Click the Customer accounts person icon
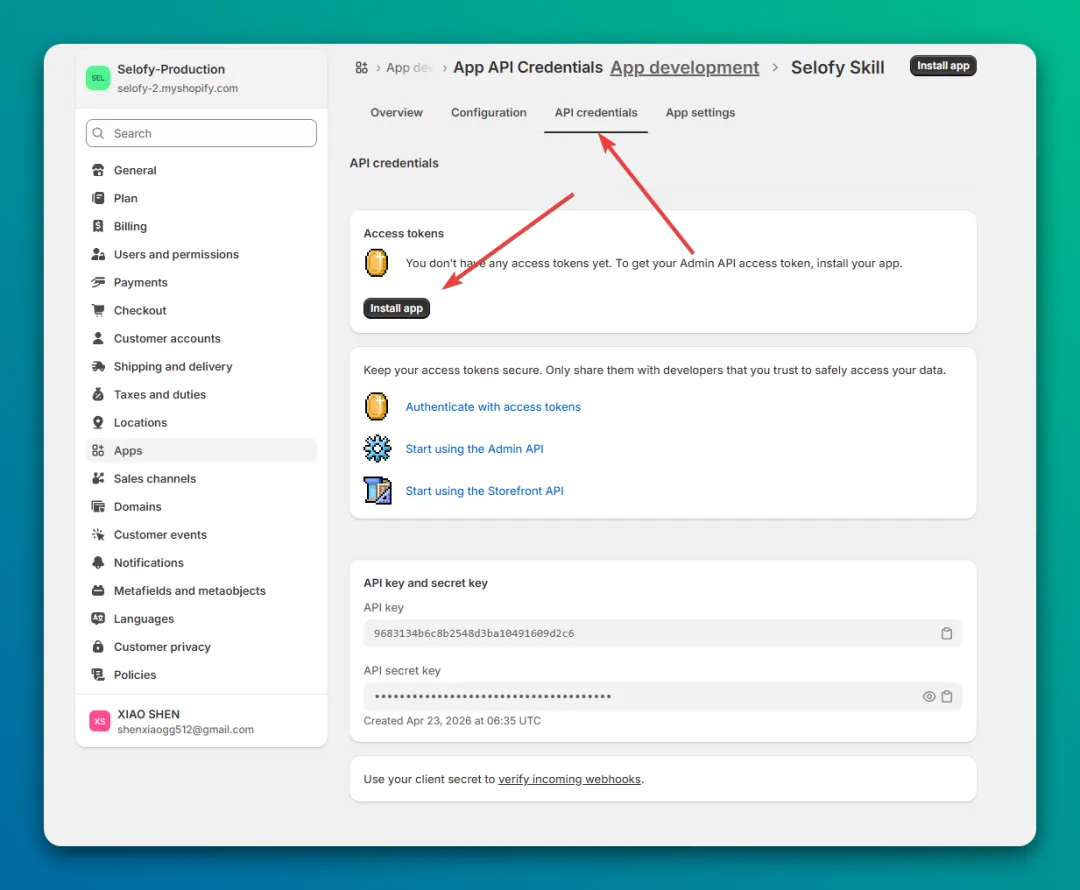The image size is (1080, 890). (98, 338)
